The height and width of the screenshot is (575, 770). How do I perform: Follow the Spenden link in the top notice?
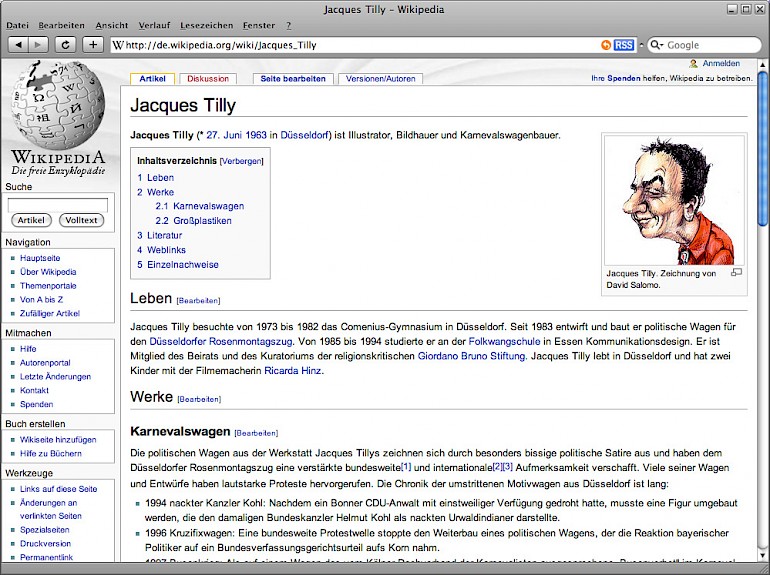[624, 78]
